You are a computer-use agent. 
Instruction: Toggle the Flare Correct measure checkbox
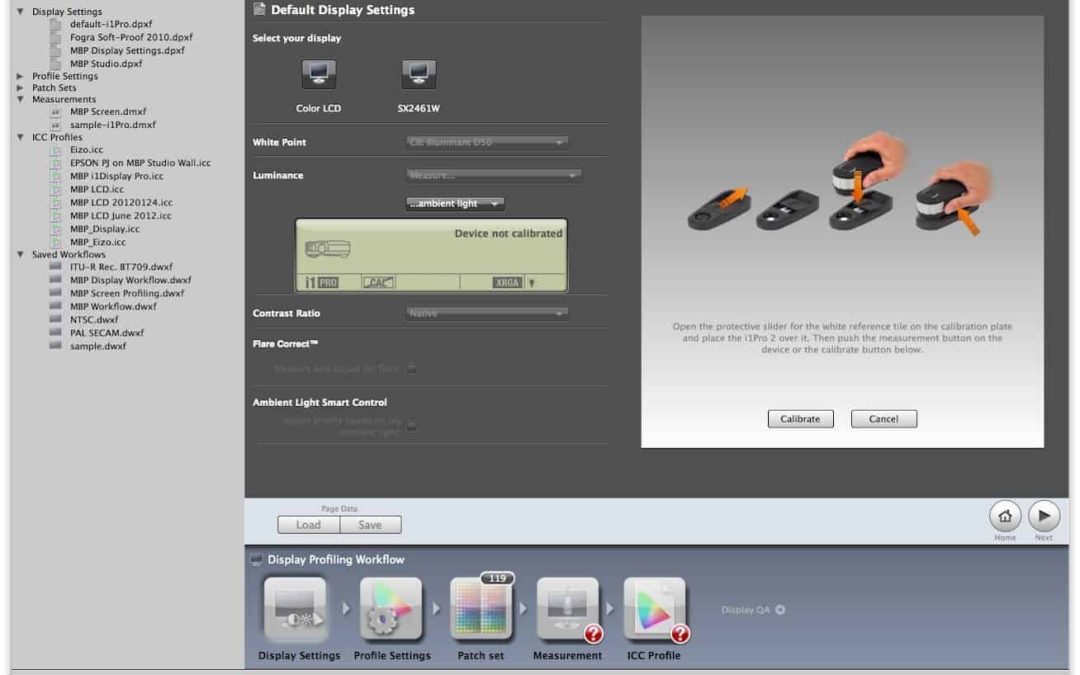click(x=411, y=369)
